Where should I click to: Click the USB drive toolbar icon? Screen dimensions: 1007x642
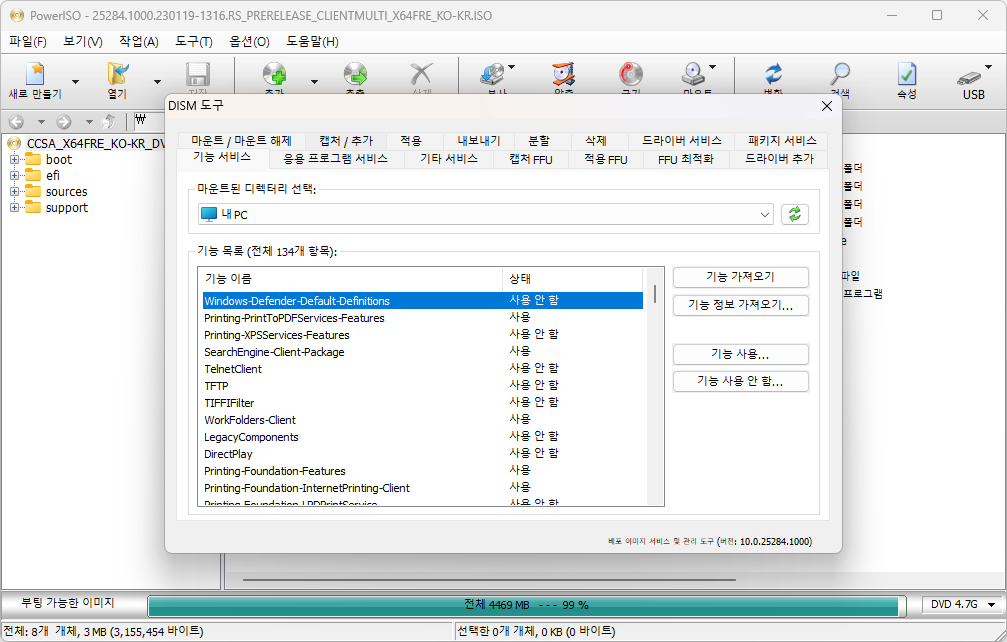(969, 78)
